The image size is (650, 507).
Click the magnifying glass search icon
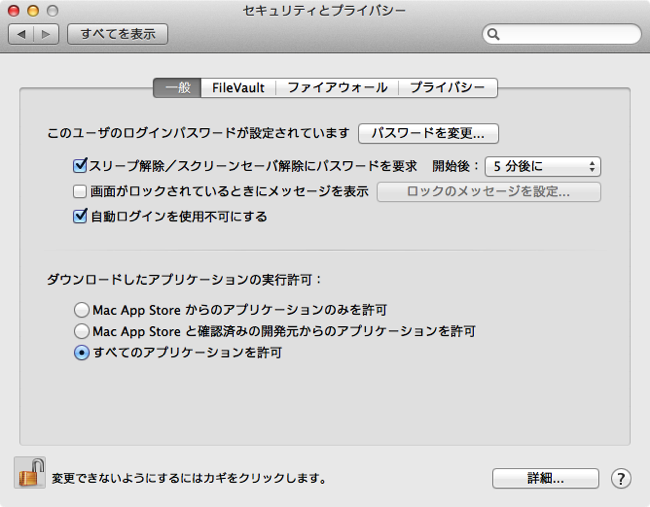(x=493, y=34)
